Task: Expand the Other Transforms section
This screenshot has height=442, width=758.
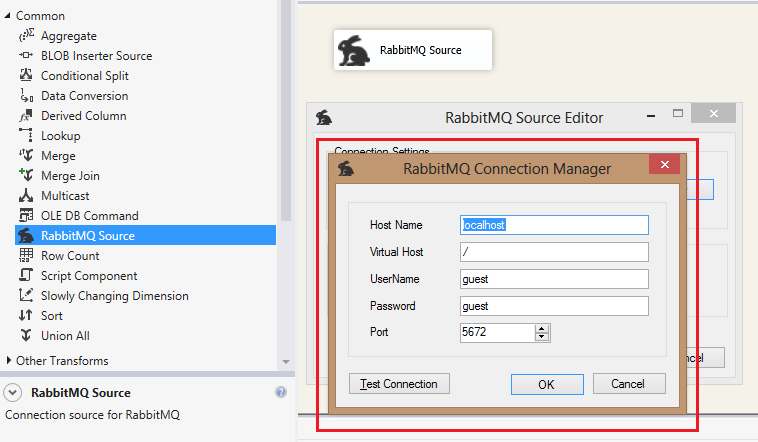Action: [x=9, y=360]
